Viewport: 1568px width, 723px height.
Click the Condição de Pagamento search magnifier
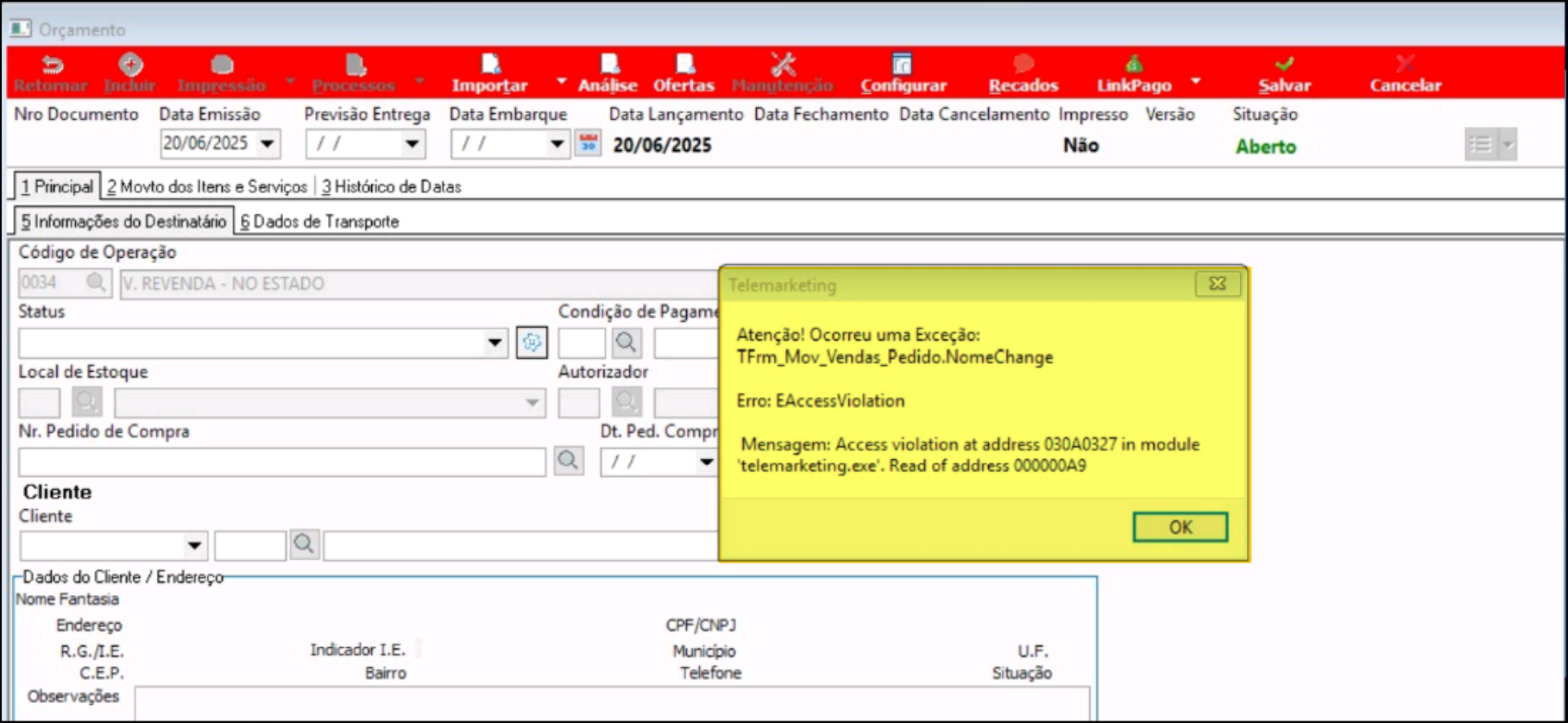(x=627, y=343)
